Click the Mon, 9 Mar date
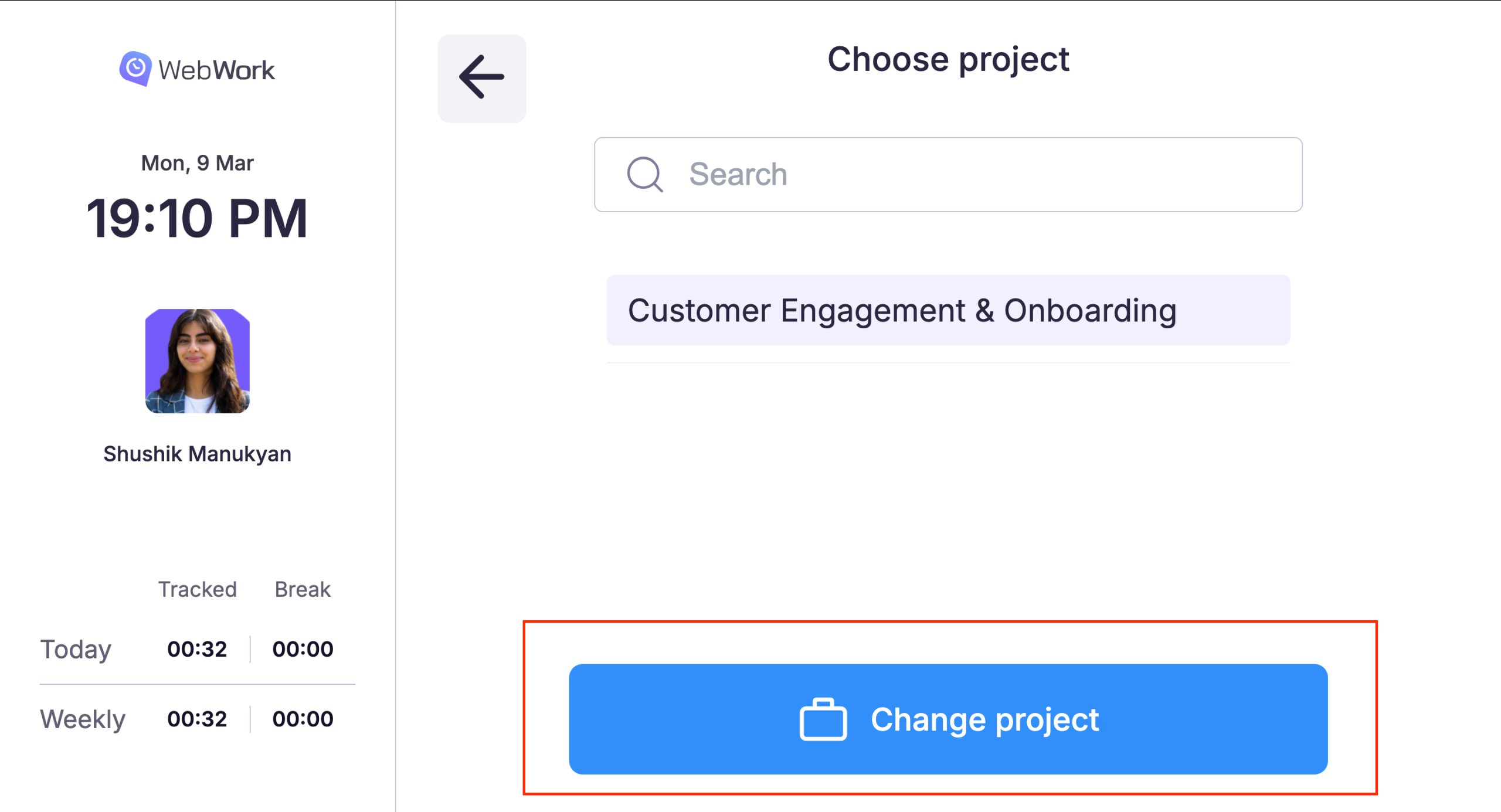Screen dimensions: 1501x812 pos(197,163)
